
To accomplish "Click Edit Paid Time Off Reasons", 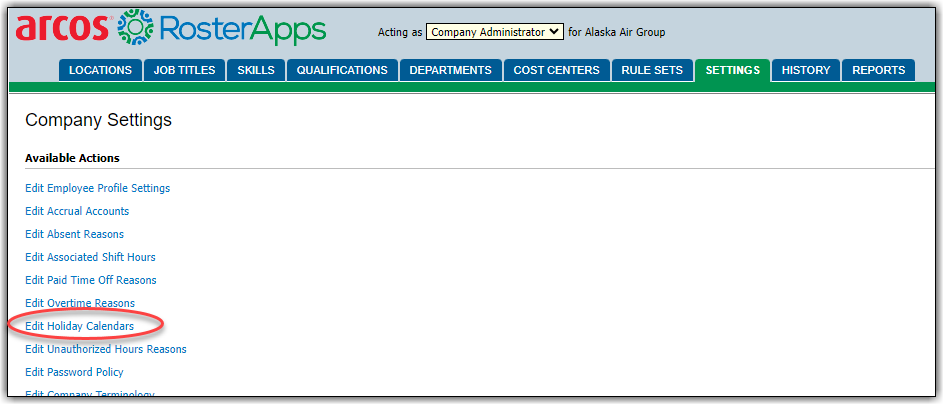I will coord(90,280).
